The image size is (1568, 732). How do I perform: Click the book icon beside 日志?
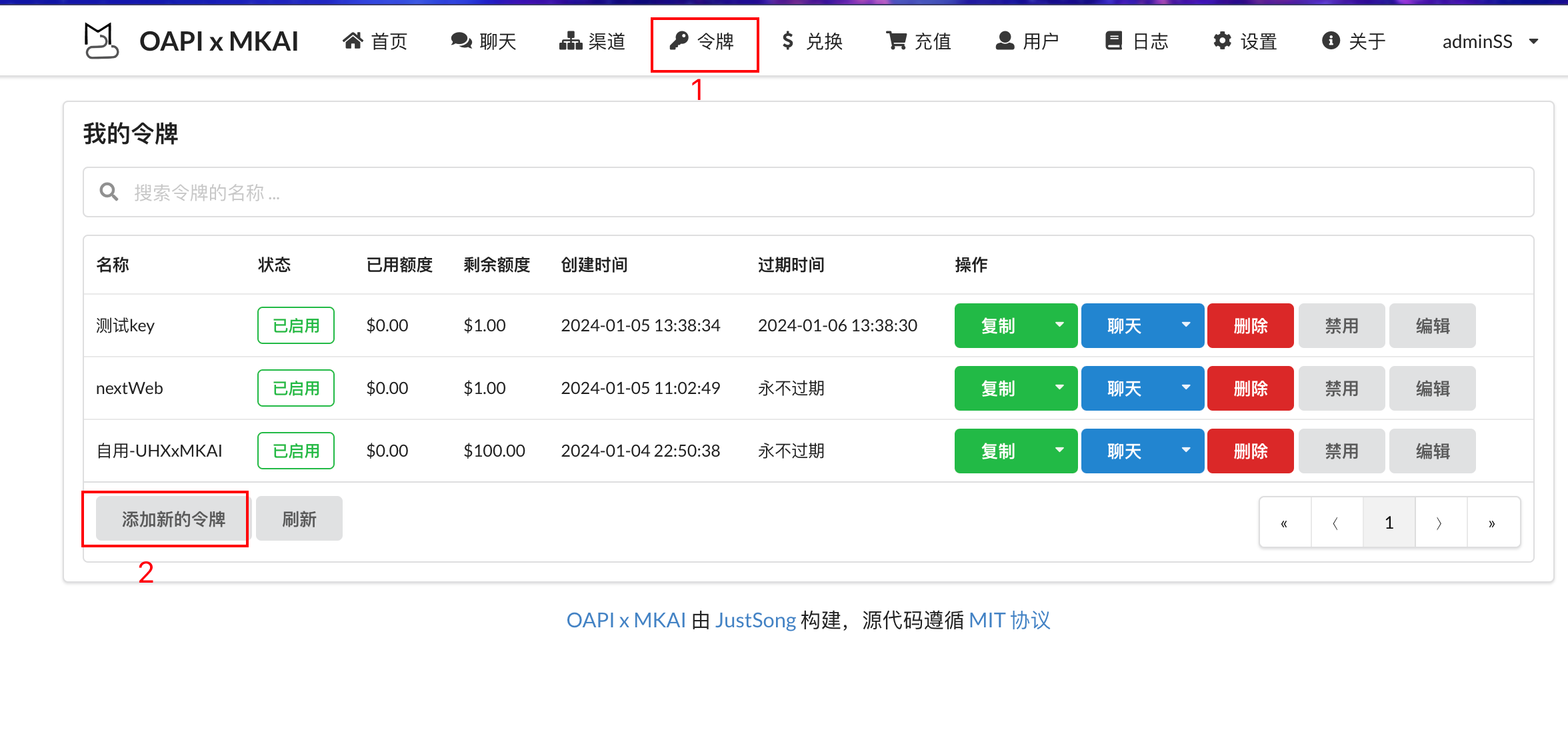point(1113,41)
